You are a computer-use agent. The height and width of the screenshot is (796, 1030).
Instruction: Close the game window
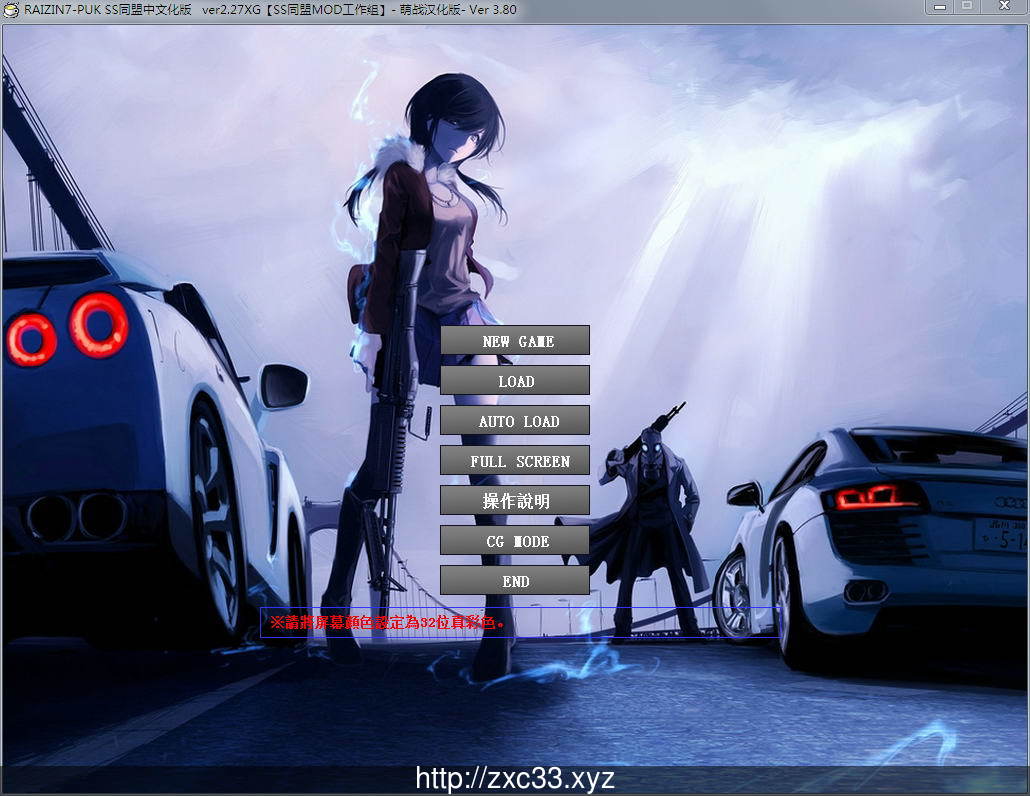(x=1003, y=7)
